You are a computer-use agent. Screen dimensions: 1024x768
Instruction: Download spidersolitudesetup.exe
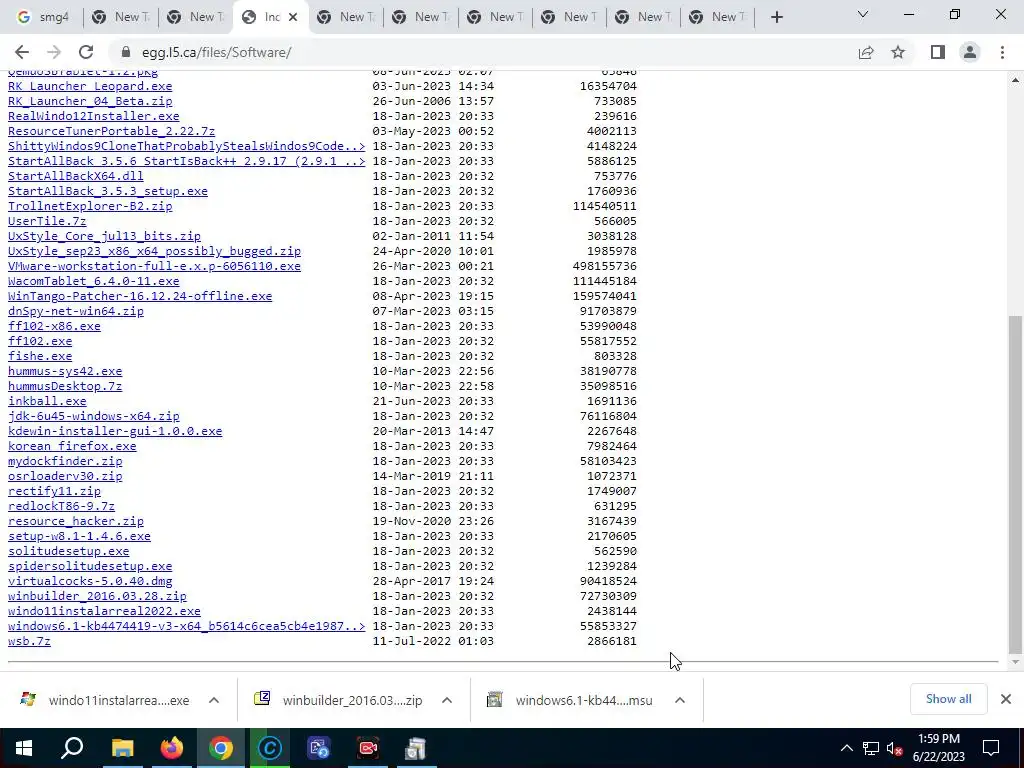point(90,567)
